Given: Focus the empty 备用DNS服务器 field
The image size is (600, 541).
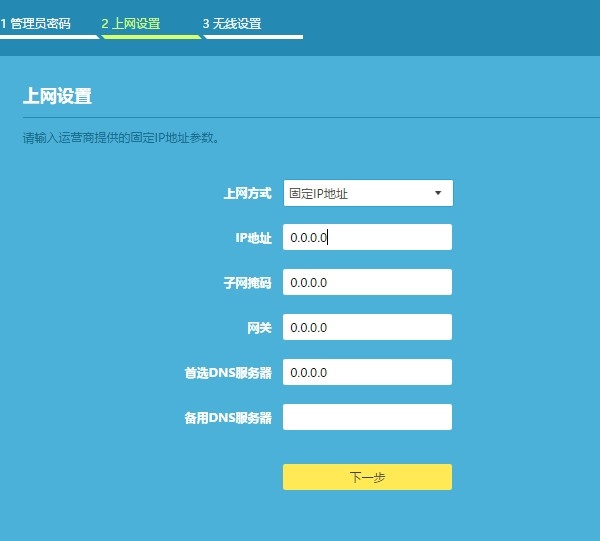Looking at the screenshot, I should point(367,417).
